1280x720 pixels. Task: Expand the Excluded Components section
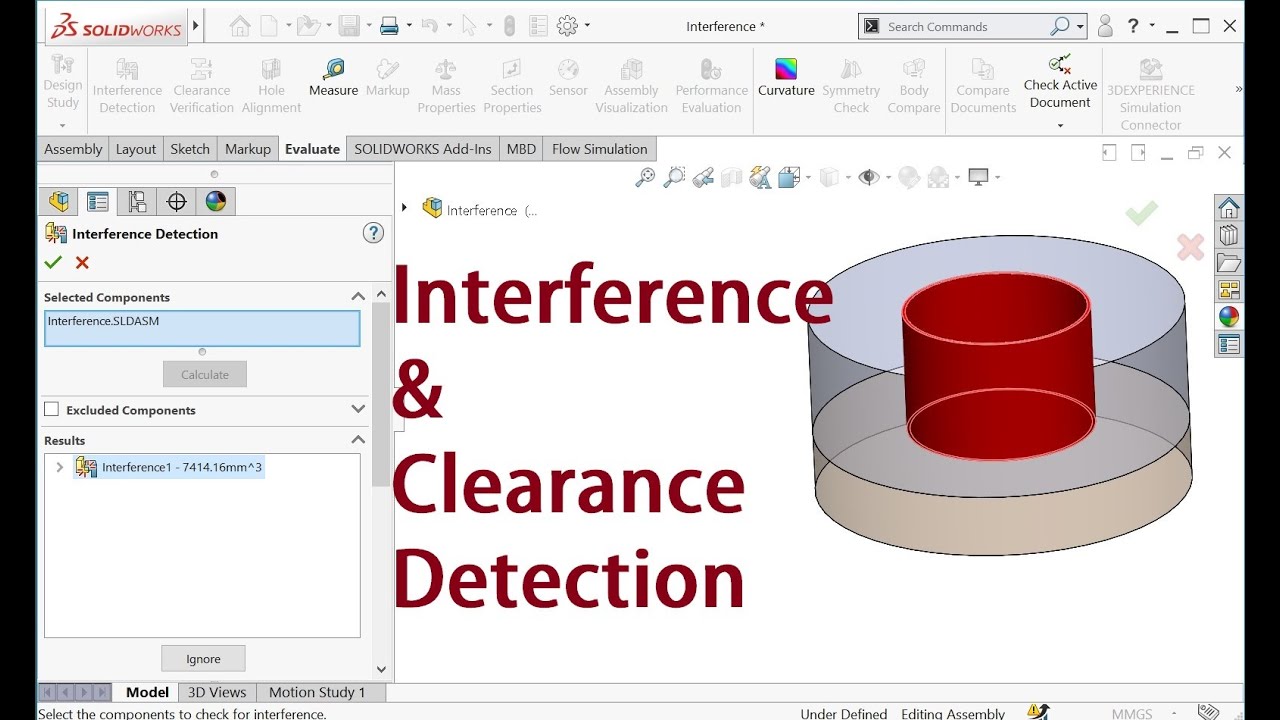(x=358, y=409)
